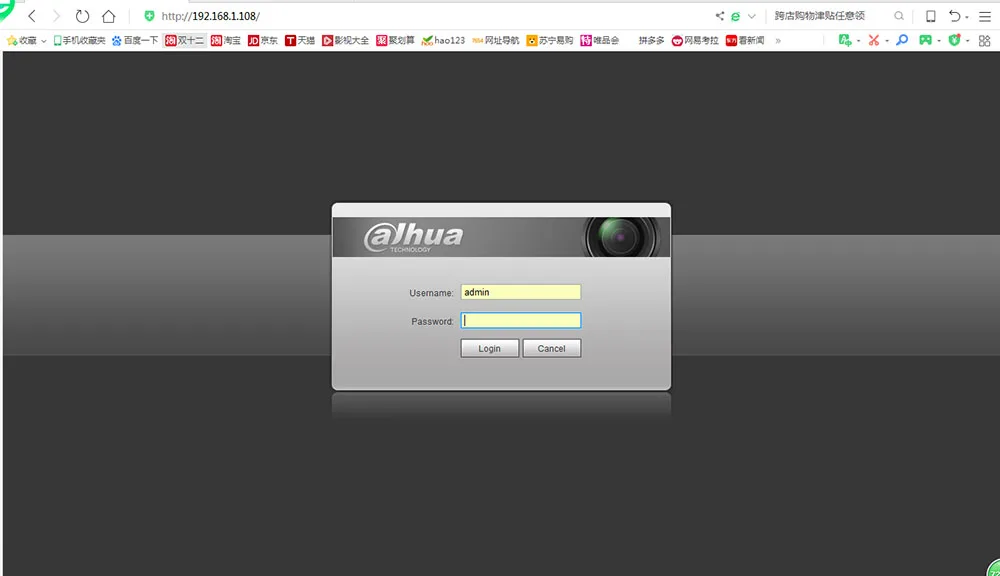Screen dimensions: 1000x576
Task: Open the 看新闻 bookmark
Action: click(x=745, y=40)
